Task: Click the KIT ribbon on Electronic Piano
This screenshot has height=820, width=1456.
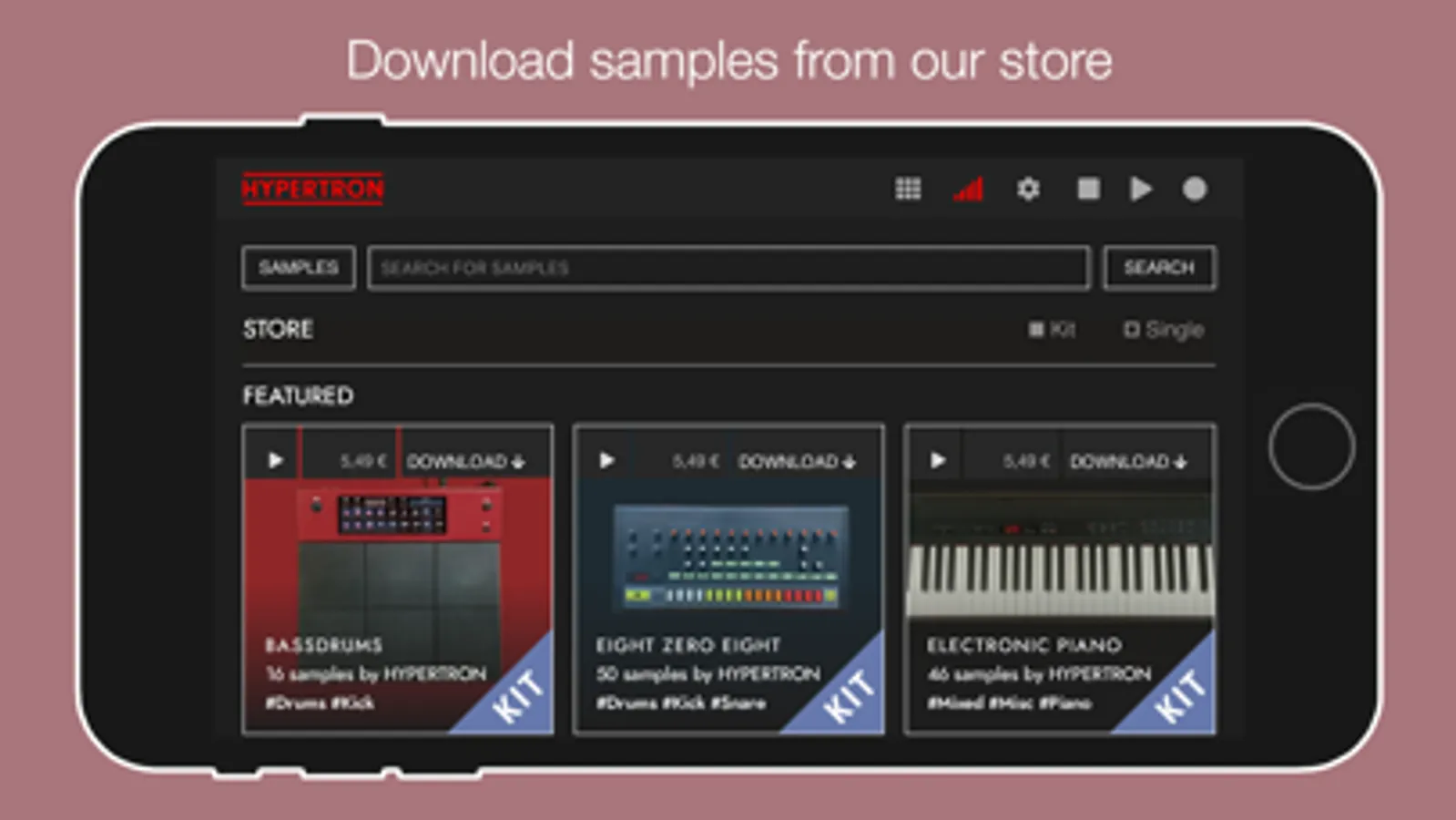Action: [1180, 697]
